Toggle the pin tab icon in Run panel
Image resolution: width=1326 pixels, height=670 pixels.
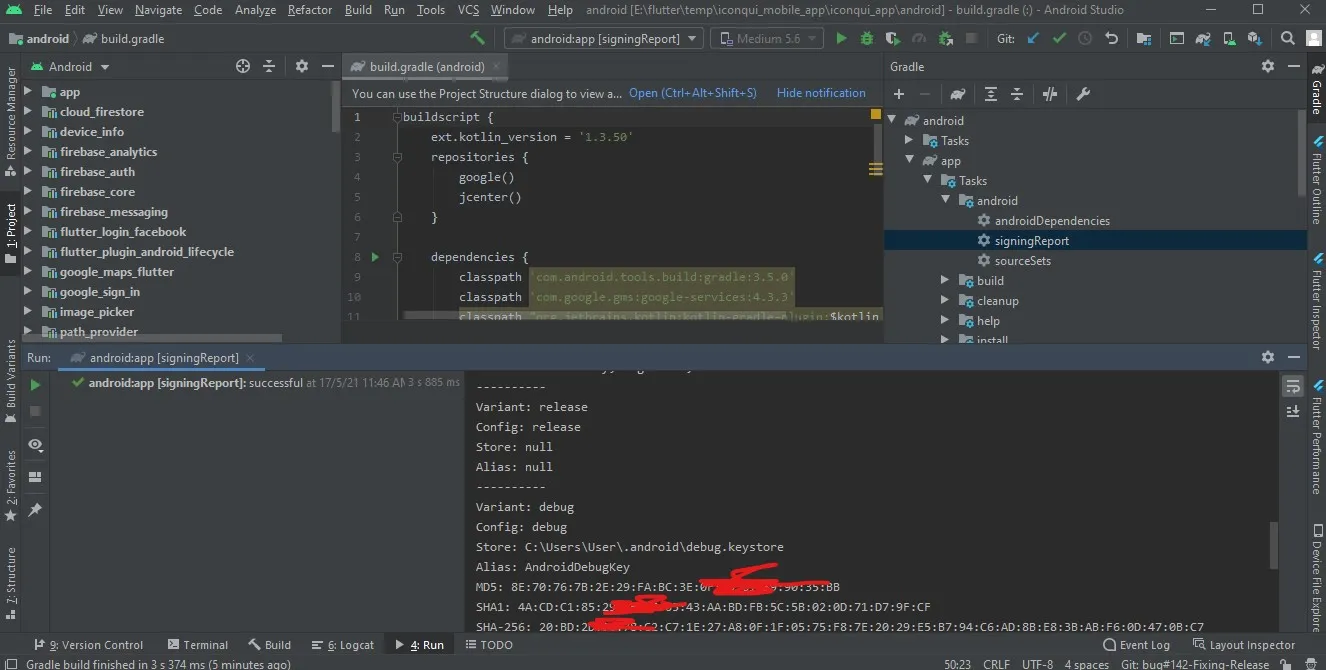click(x=35, y=510)
